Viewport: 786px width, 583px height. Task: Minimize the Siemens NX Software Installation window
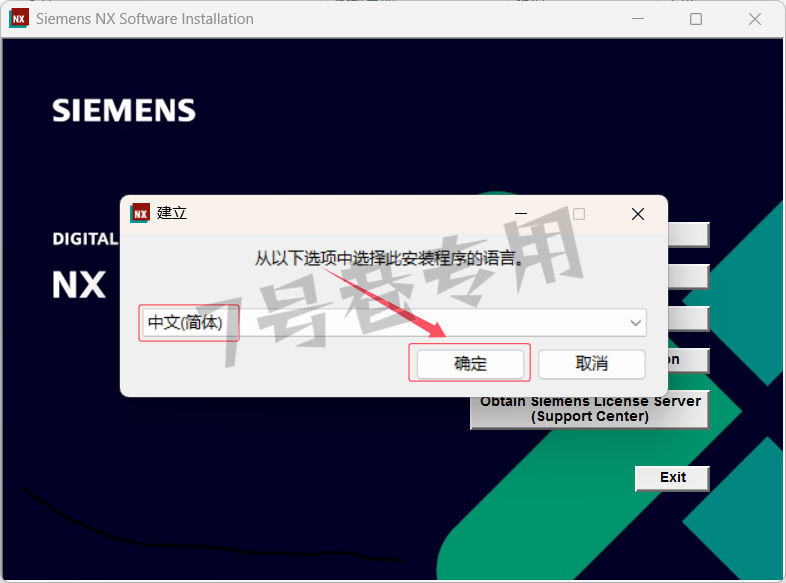[x=638, y=19]
